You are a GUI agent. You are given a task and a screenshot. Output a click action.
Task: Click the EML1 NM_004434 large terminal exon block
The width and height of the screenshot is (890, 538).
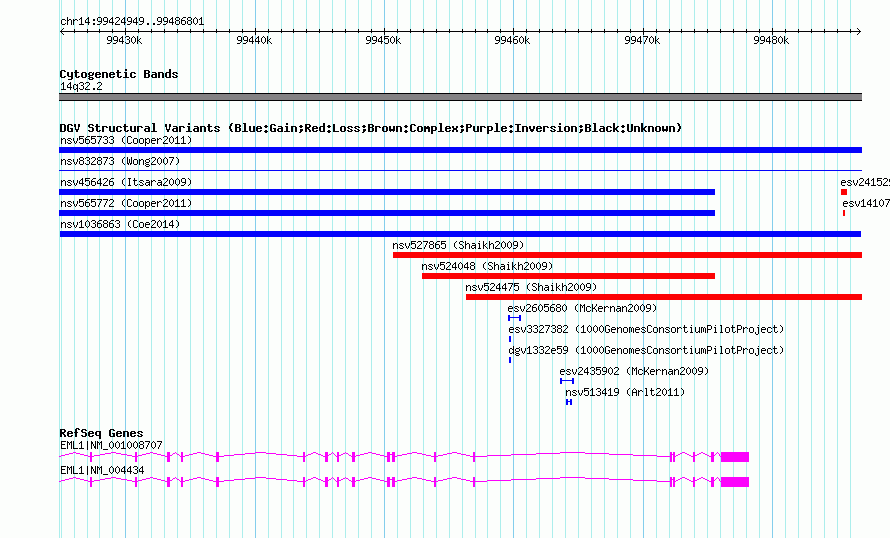click(x=735, y=482)
